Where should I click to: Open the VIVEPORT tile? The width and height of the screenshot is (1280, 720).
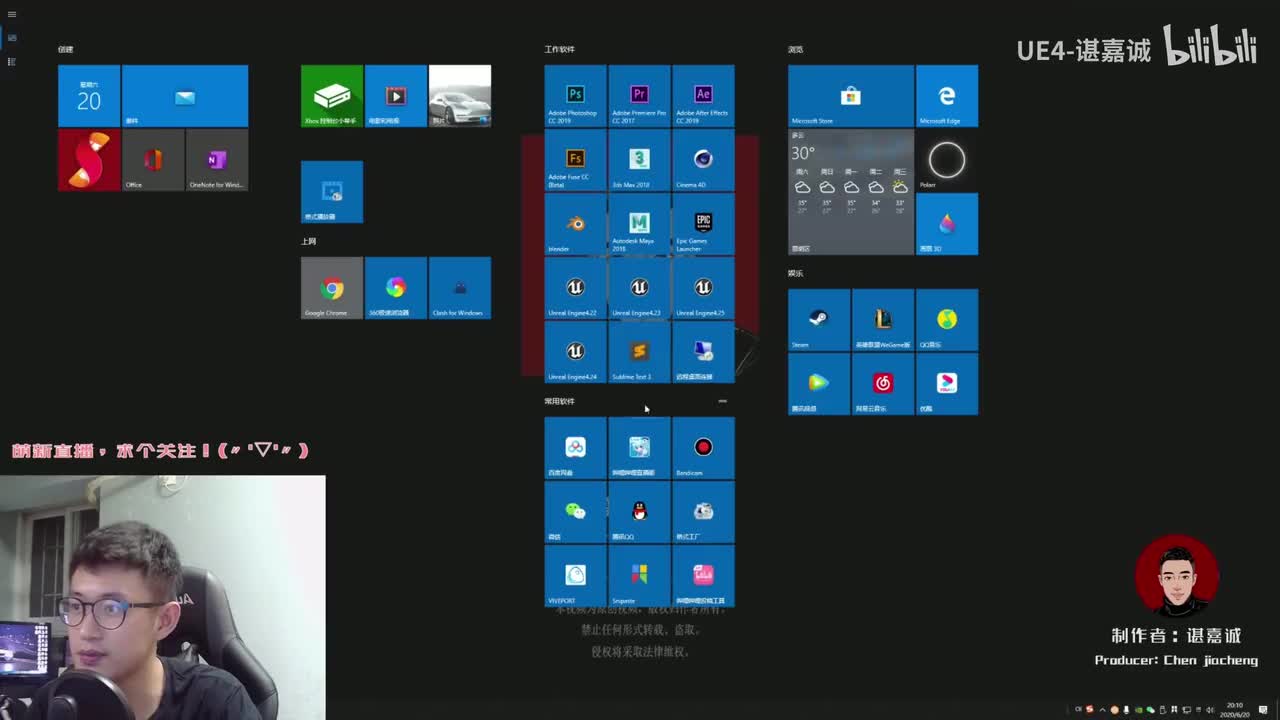(575, 576)
